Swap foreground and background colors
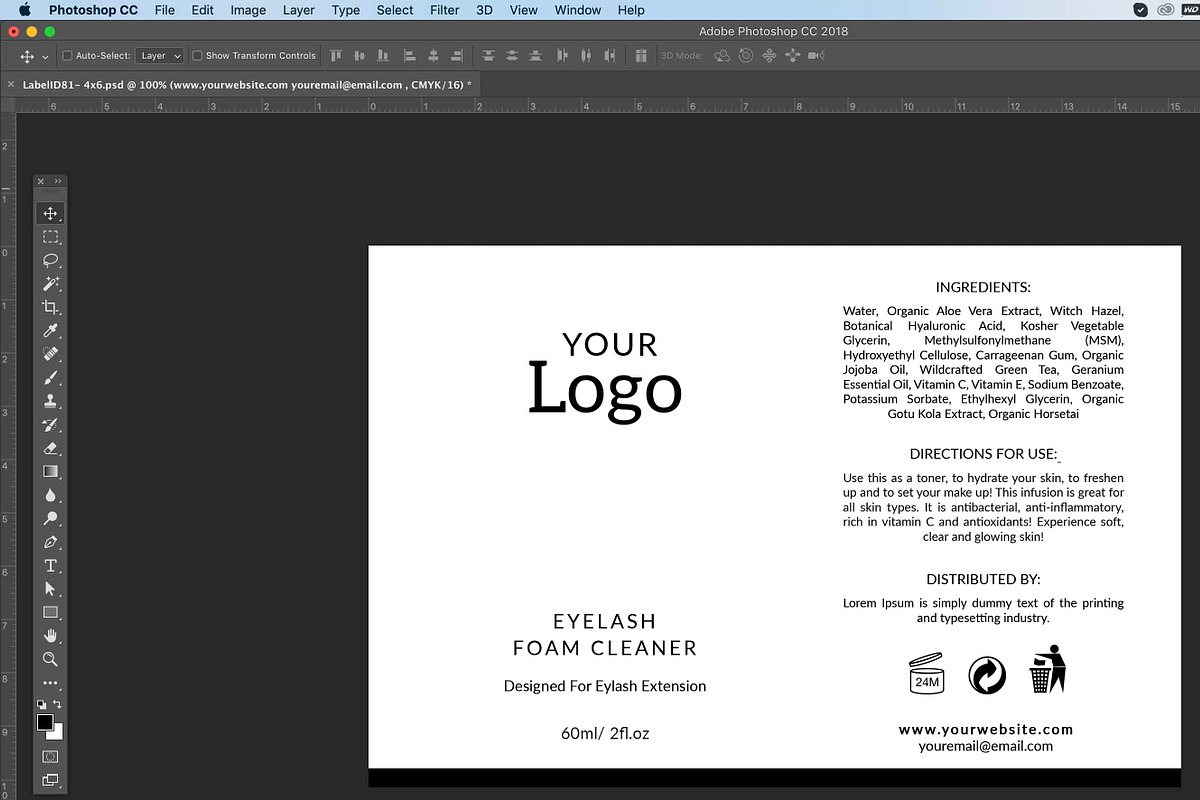Image resolution: width=1200 pixels, height=800 pixels. (x=57, y=705)
